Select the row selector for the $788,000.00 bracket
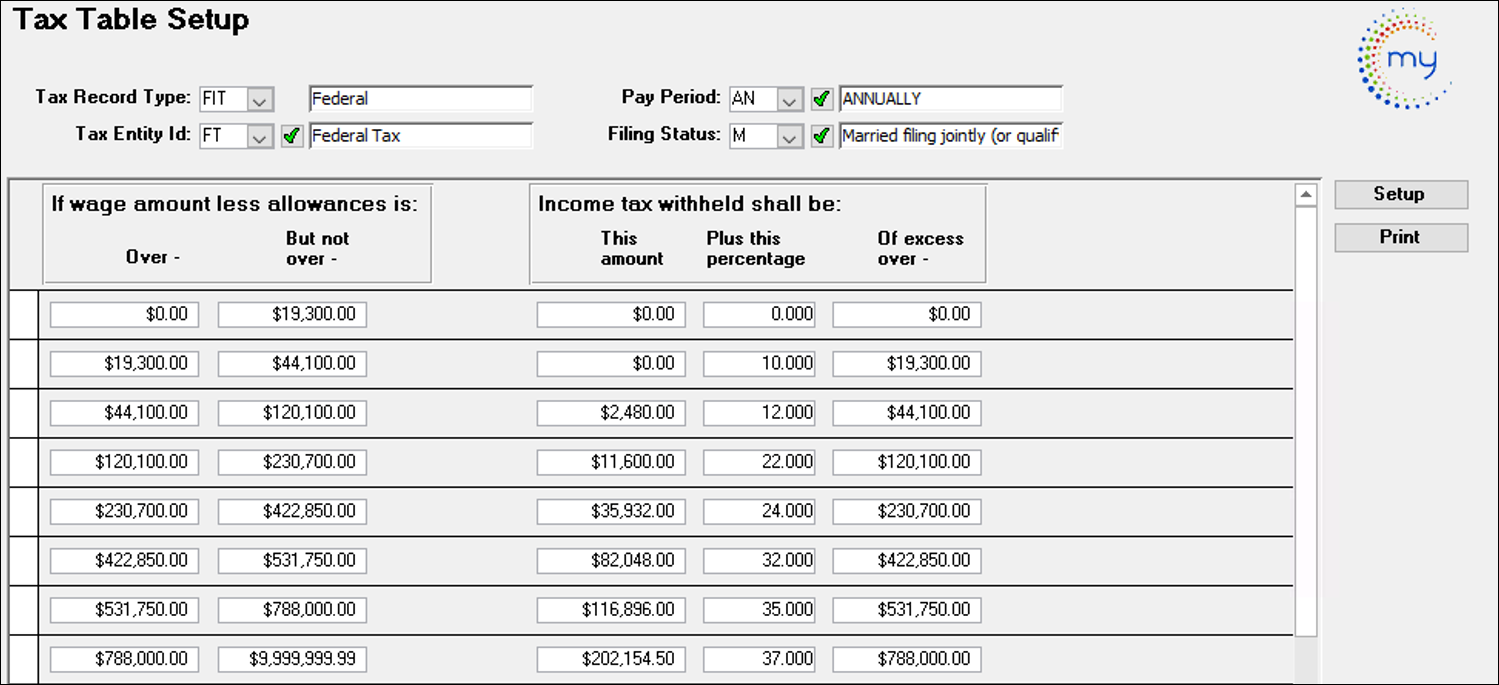Viewport: 1499px width, 685px height. [24, 660]
